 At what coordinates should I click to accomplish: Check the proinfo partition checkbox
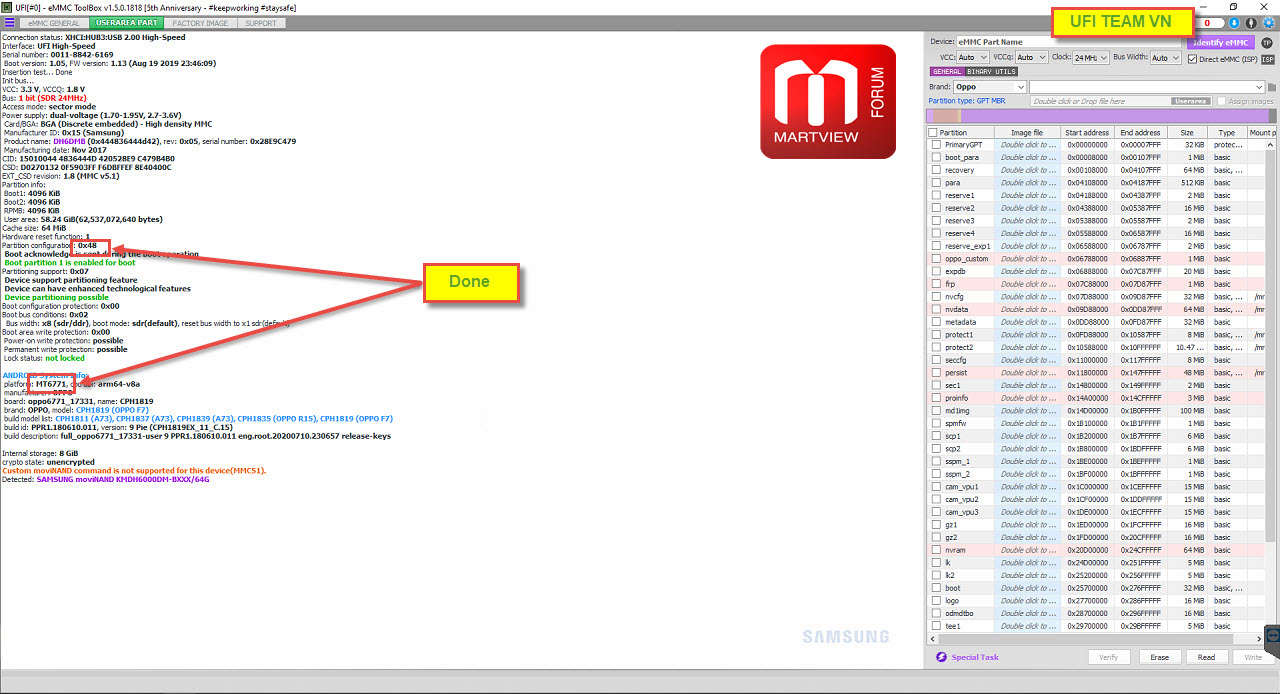[936, 398]
